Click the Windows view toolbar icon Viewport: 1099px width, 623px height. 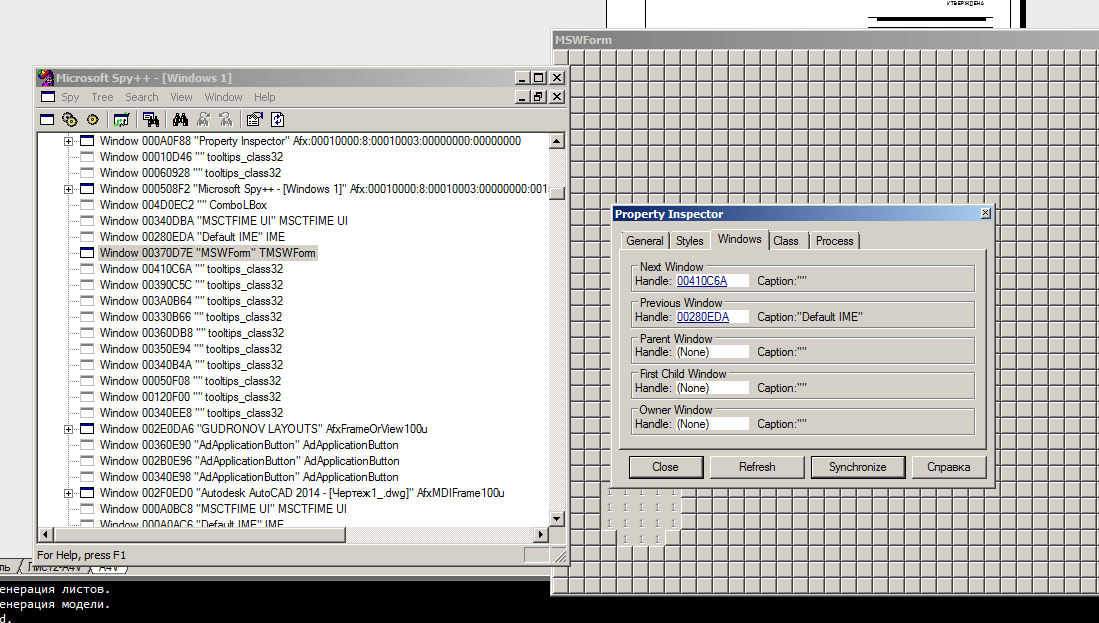coord(47,119)
